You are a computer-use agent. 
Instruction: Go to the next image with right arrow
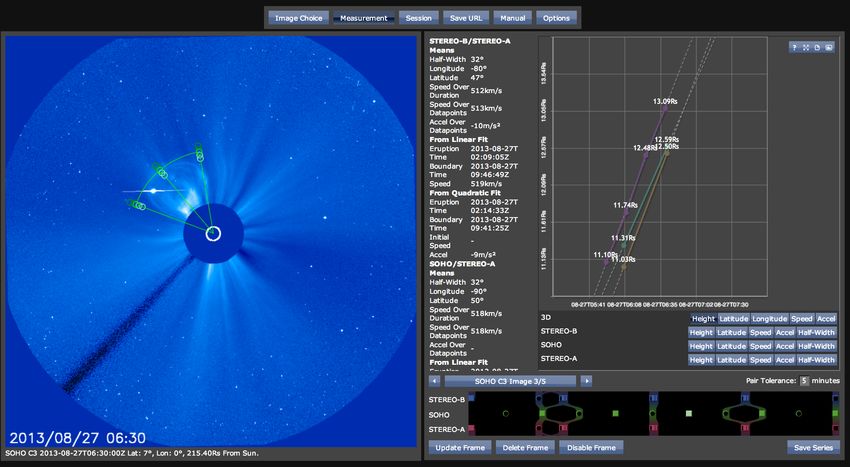click(x=586, y=381)
